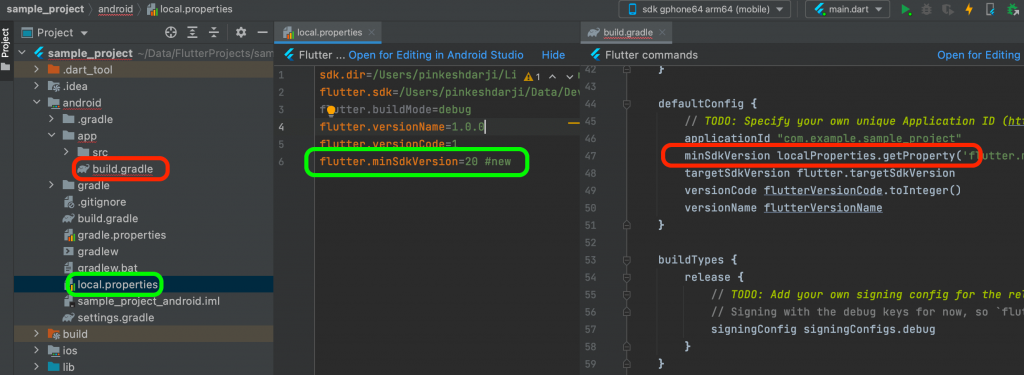Image resolution: width=1024 pixels, height=375 pixels.
Task: Select opened file locate target icon
Action: tap(171, 33)
